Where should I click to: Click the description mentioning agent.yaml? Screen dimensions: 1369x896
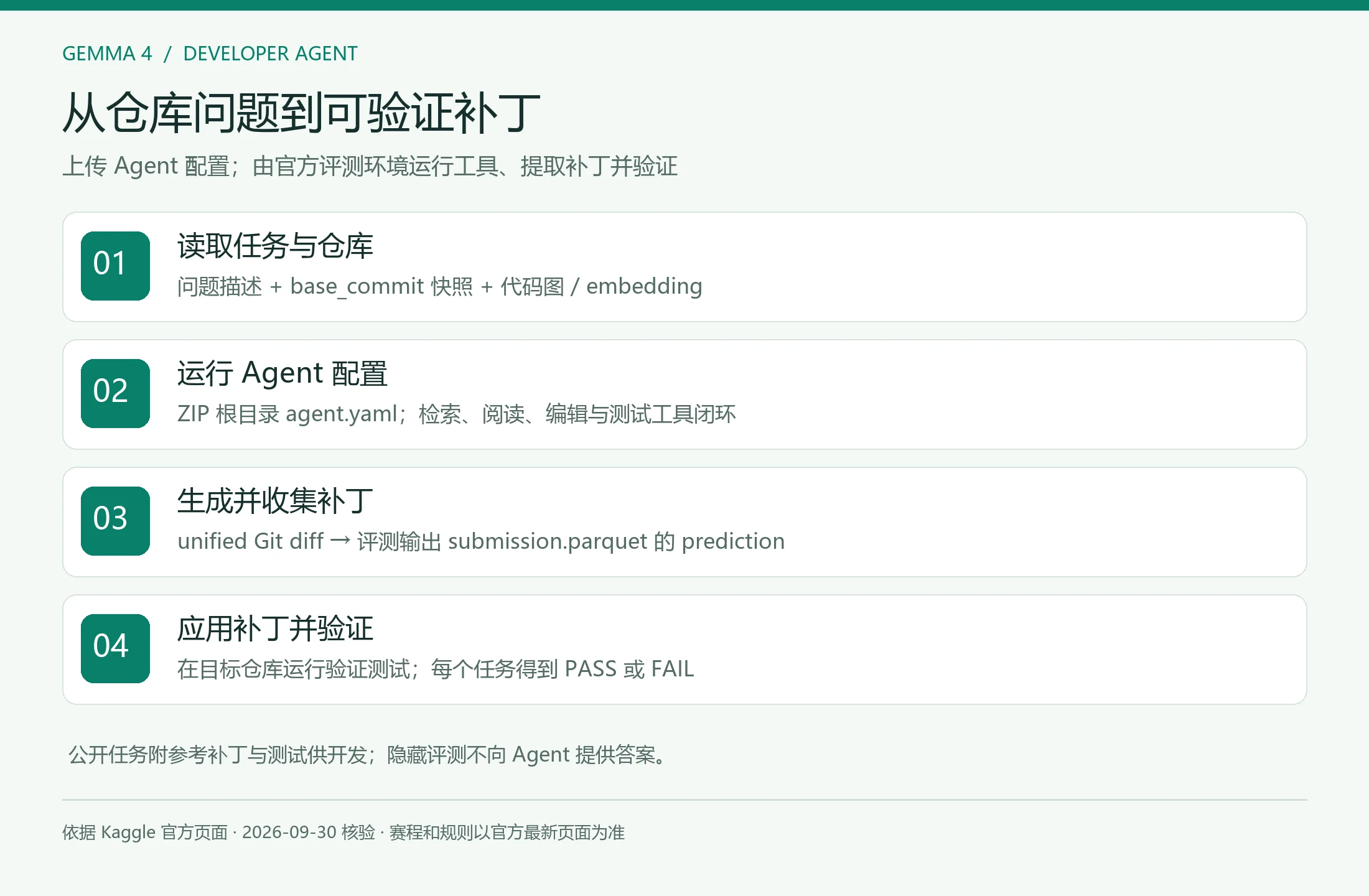456,414
